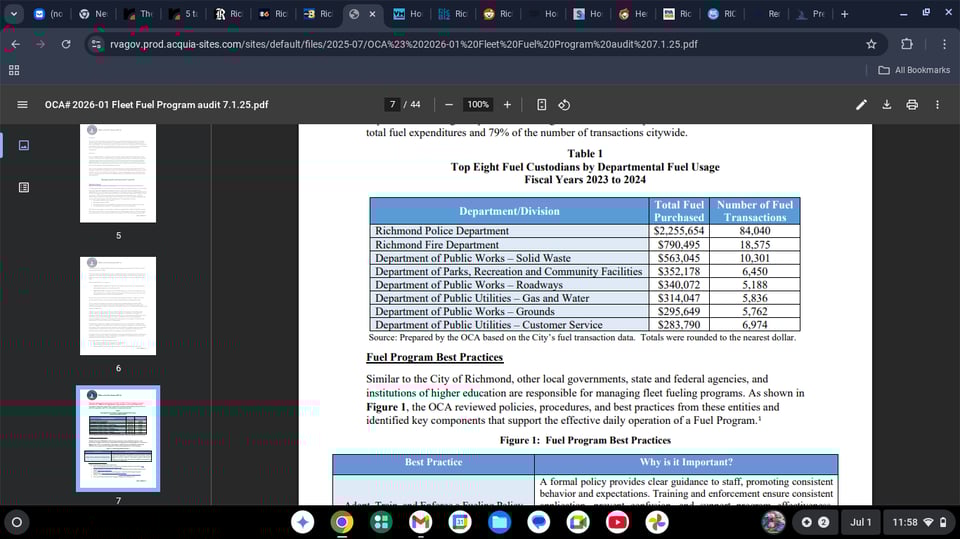This screenshot has height=539, width=960.
Task: Switch to the first pinned browser tab
Action: (48, 13)
